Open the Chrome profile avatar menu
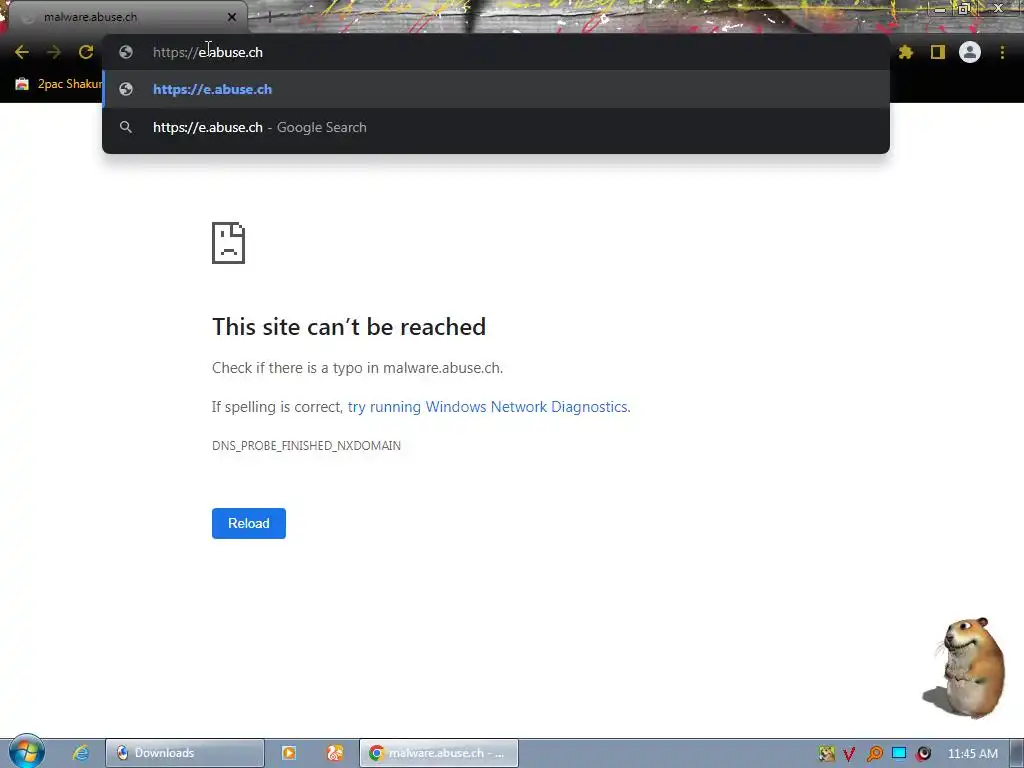 [x=970, y=52]
